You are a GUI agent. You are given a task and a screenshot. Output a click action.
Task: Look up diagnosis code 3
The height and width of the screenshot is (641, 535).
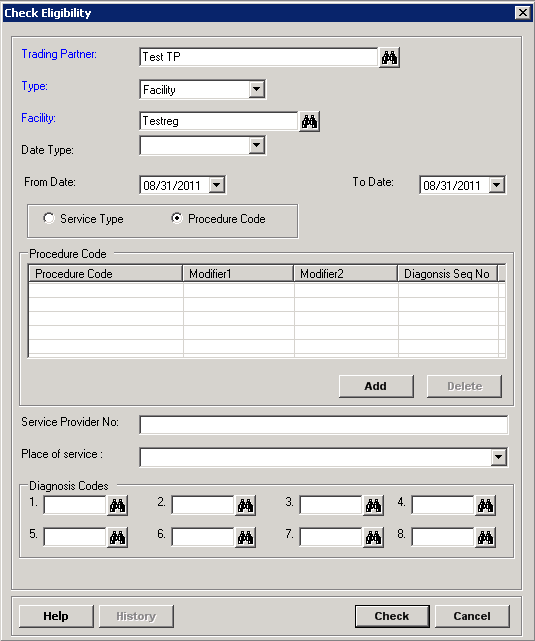coord(373,506)
